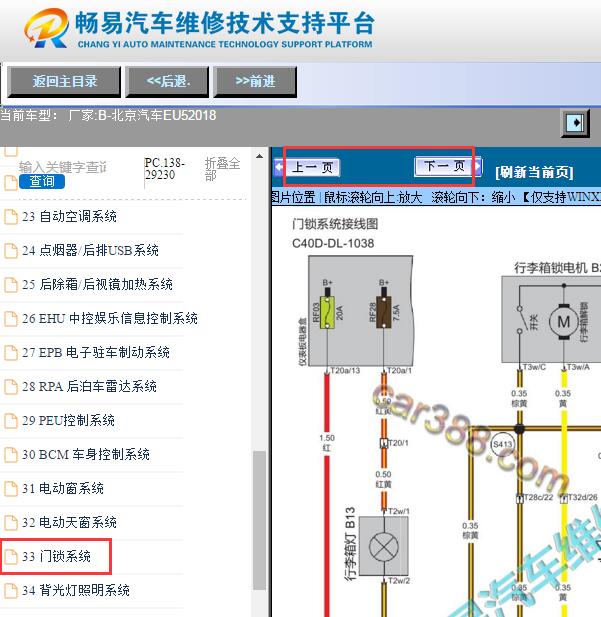Open 27 EPB 电子驻车制动系统 item
601x617 pixels.
click(96, 352)
